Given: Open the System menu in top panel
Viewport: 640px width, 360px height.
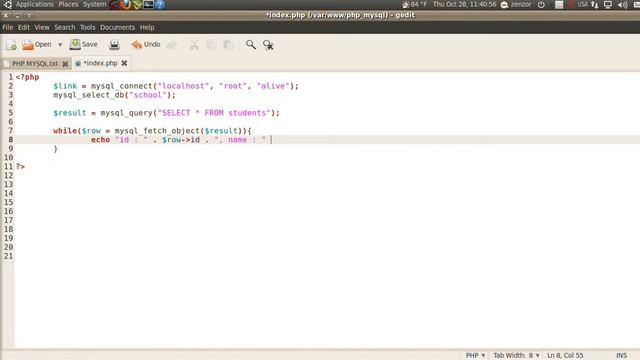Looking at the screenshot, I should [94, 4].
